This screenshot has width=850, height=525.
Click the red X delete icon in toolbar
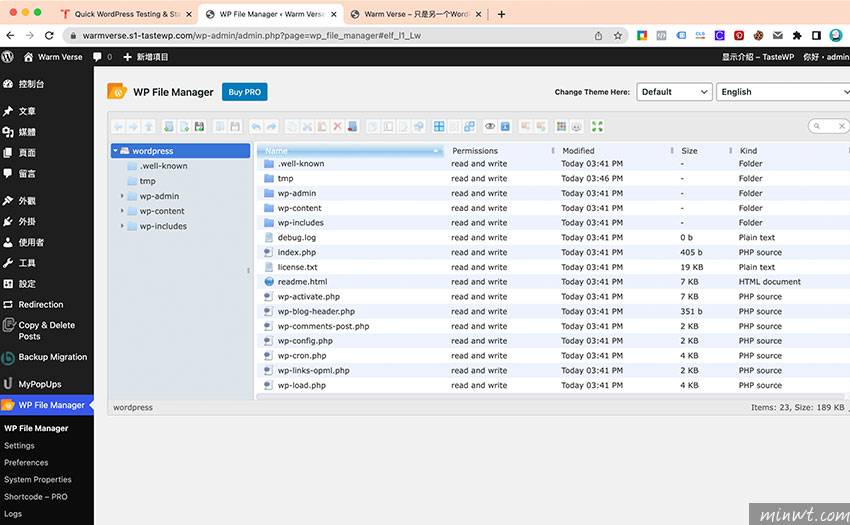337,127
